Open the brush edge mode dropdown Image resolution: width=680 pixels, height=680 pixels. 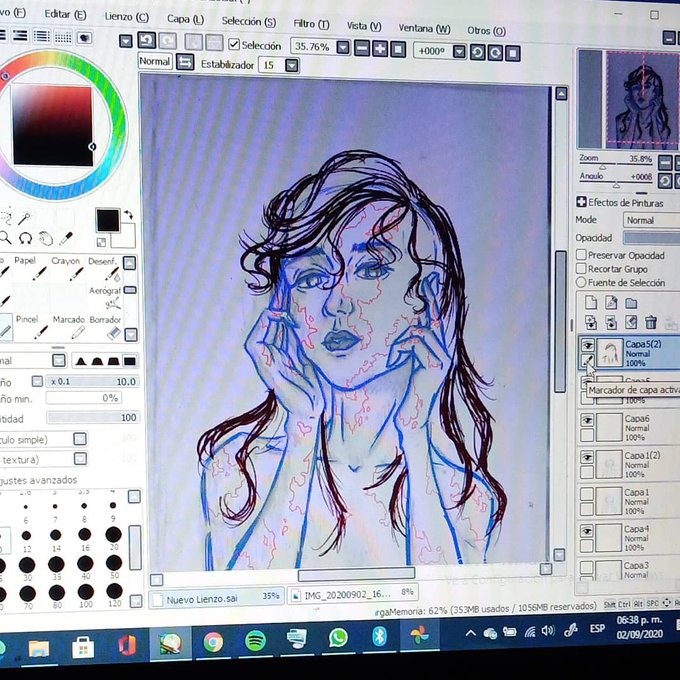tap(59, 360)
